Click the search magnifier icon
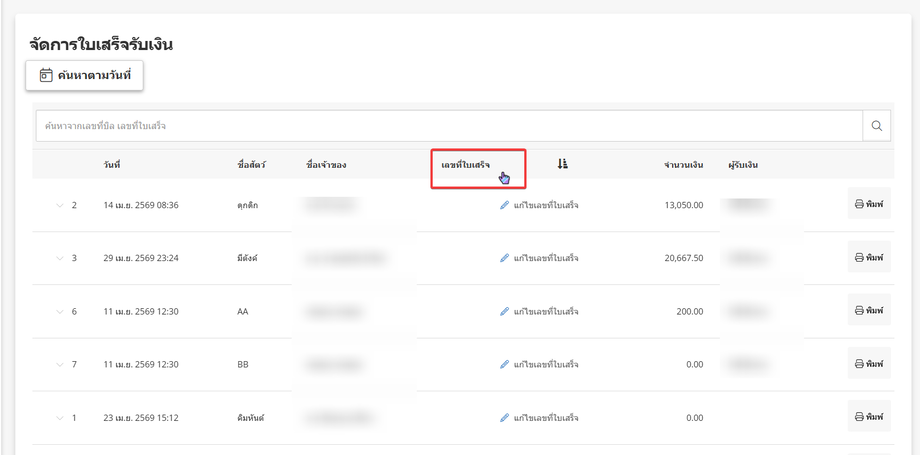The height and width of the screenshot is (455, 920). point(877,126)
